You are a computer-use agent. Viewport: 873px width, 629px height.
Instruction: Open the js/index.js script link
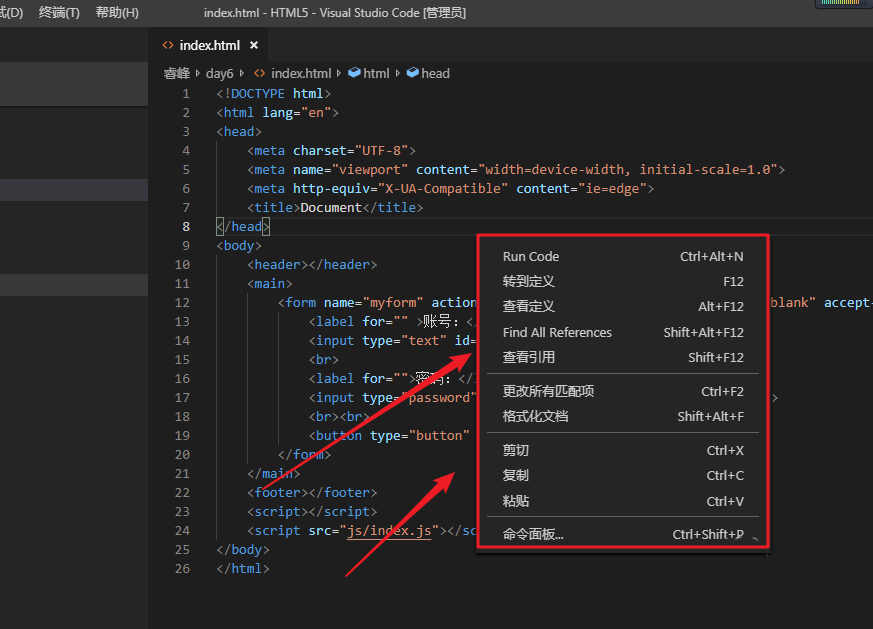click(391, 531)
